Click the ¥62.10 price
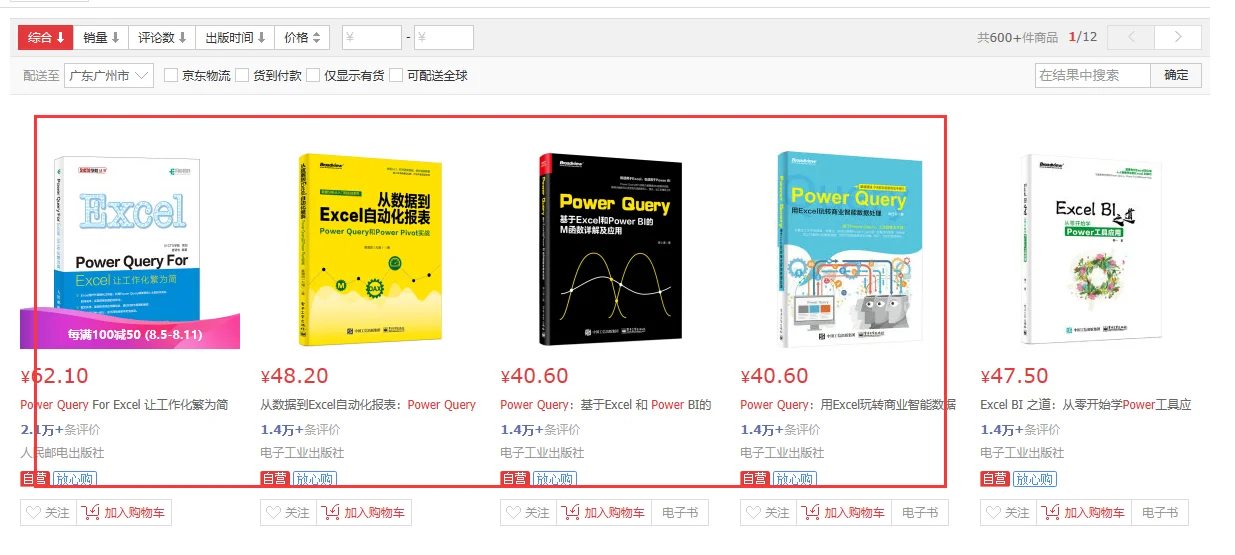 click(x=54, y=377)
